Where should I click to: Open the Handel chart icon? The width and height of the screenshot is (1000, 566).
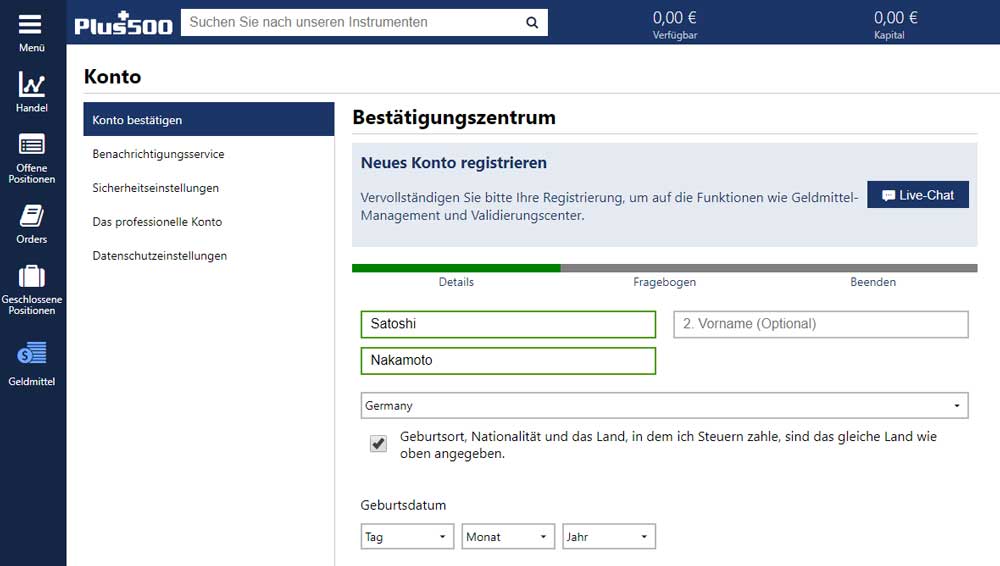pyautogui.click(x=31, y=84)
